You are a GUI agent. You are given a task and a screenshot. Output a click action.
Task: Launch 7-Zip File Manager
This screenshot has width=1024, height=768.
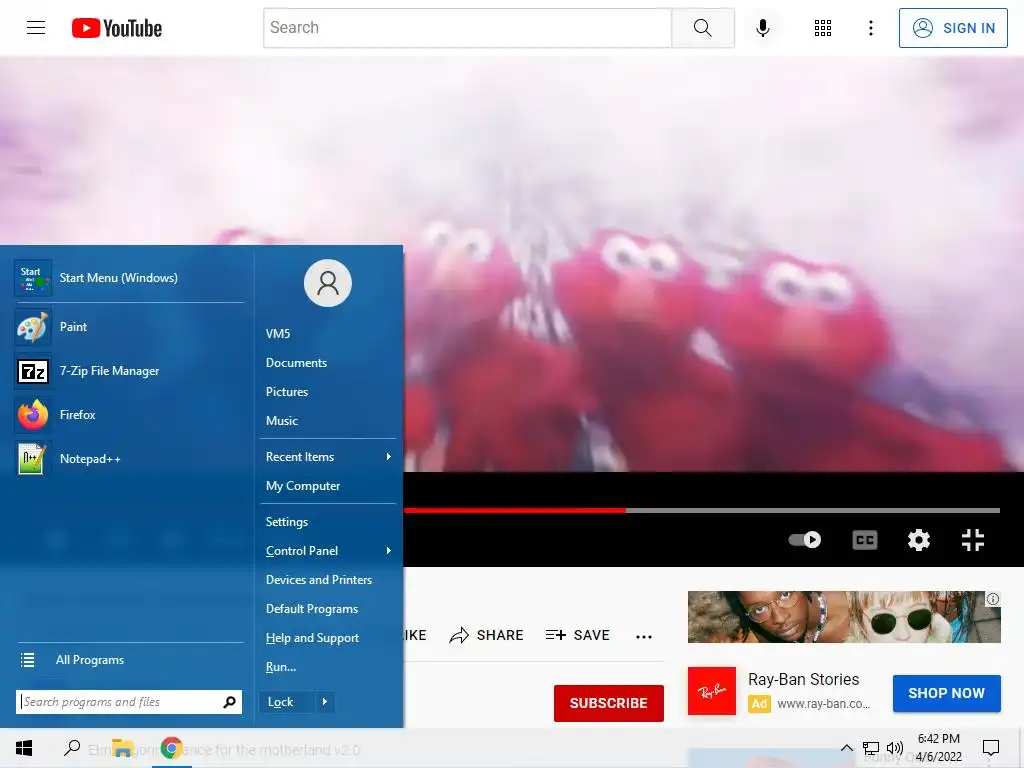click(129, 371)
